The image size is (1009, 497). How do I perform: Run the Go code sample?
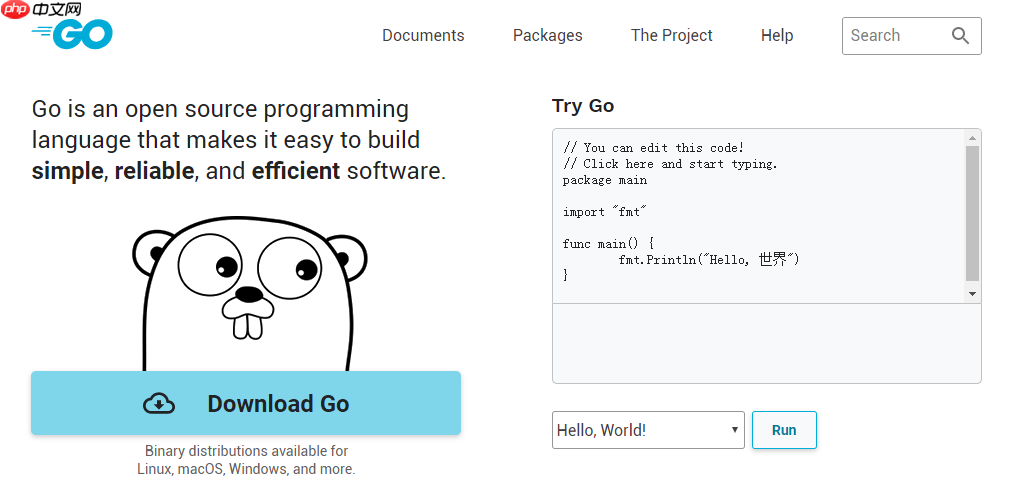[784, 430]
